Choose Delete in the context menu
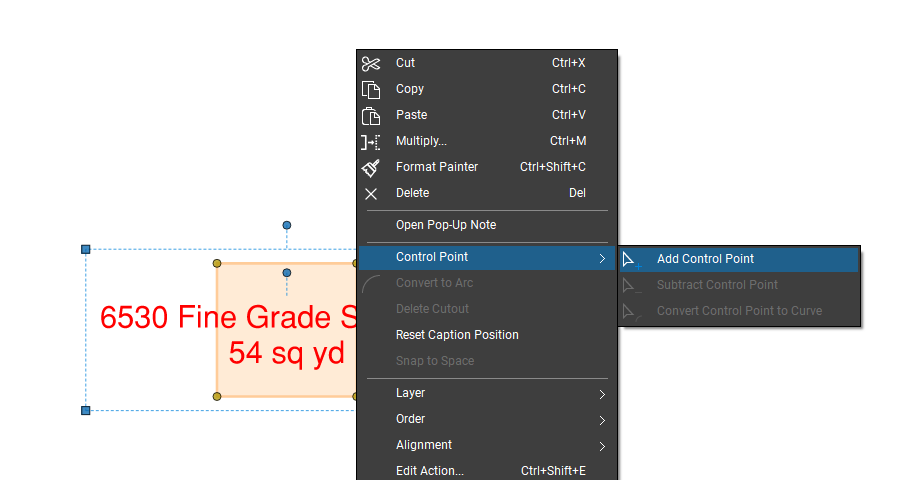The image size is (899, 480). pos(487,193)
